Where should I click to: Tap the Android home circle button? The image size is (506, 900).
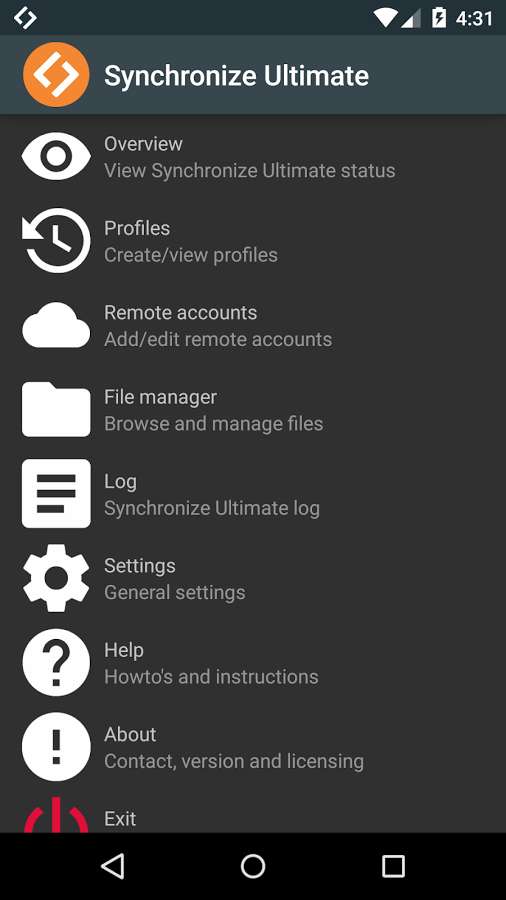coord(253,866)
